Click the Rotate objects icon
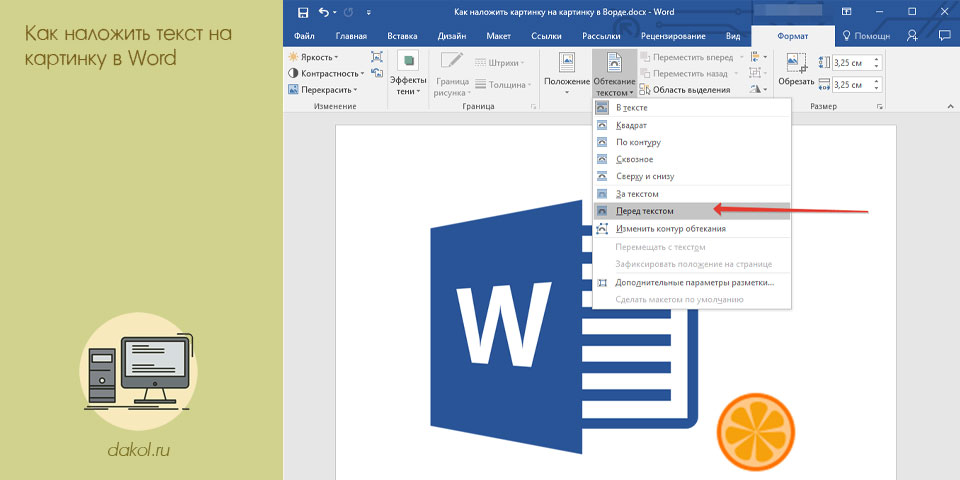This screenshot has width=960, height=480. coord(759,90)
